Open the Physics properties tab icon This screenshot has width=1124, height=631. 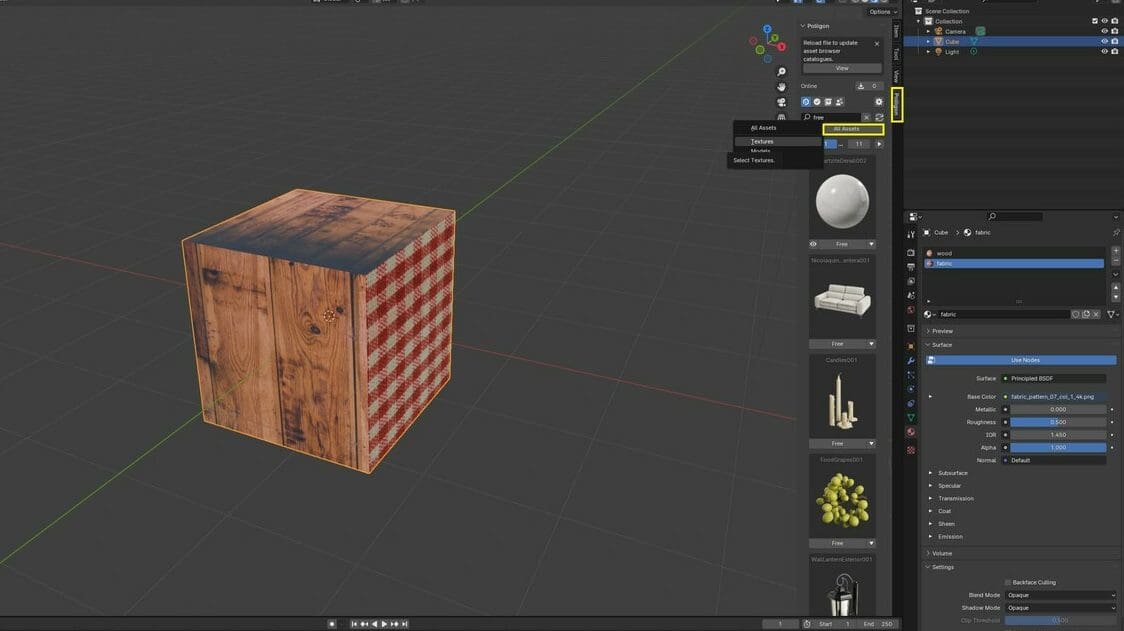[911, 389]
